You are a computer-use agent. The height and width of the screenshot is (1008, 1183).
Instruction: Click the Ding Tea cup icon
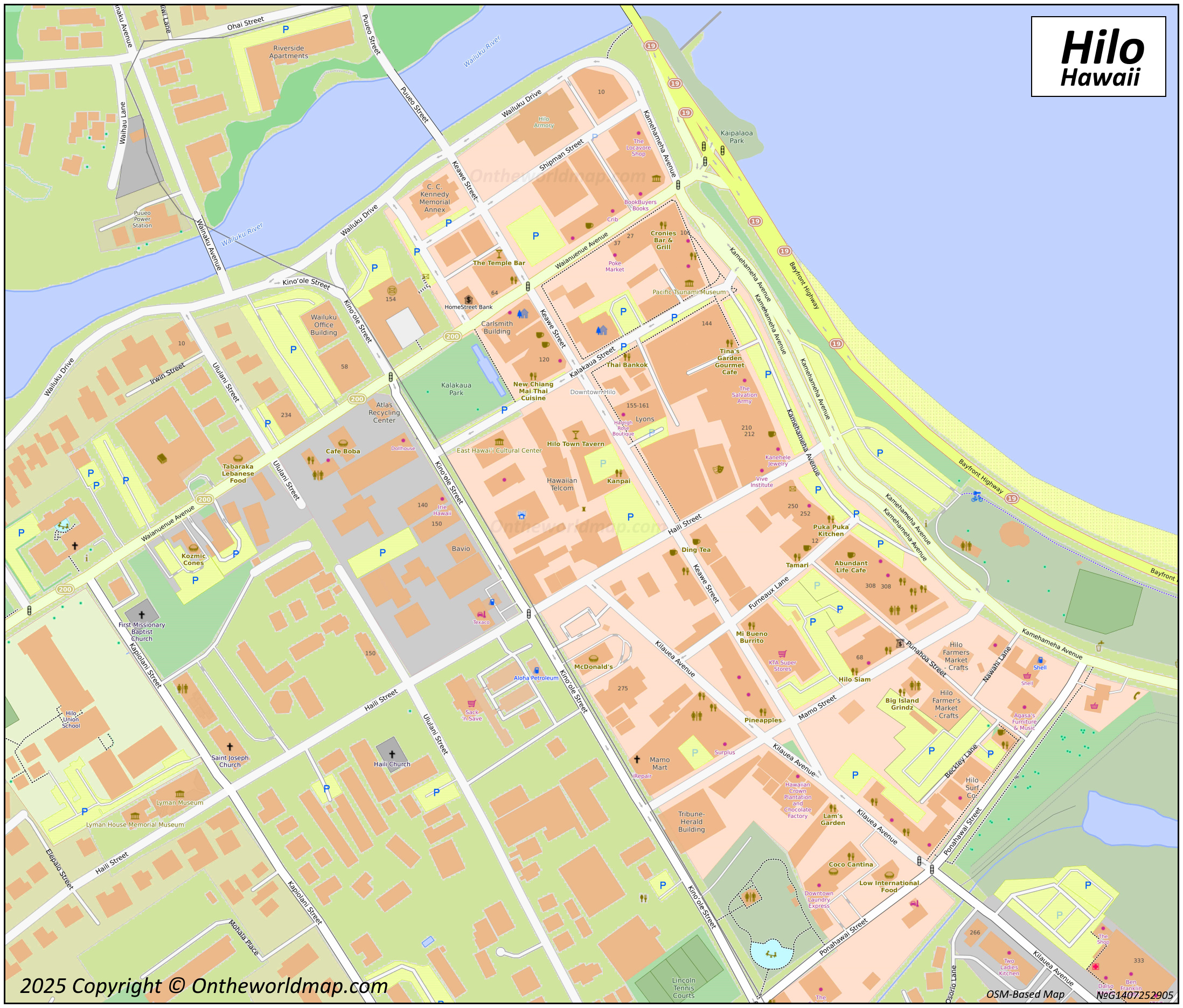point(696,542)
